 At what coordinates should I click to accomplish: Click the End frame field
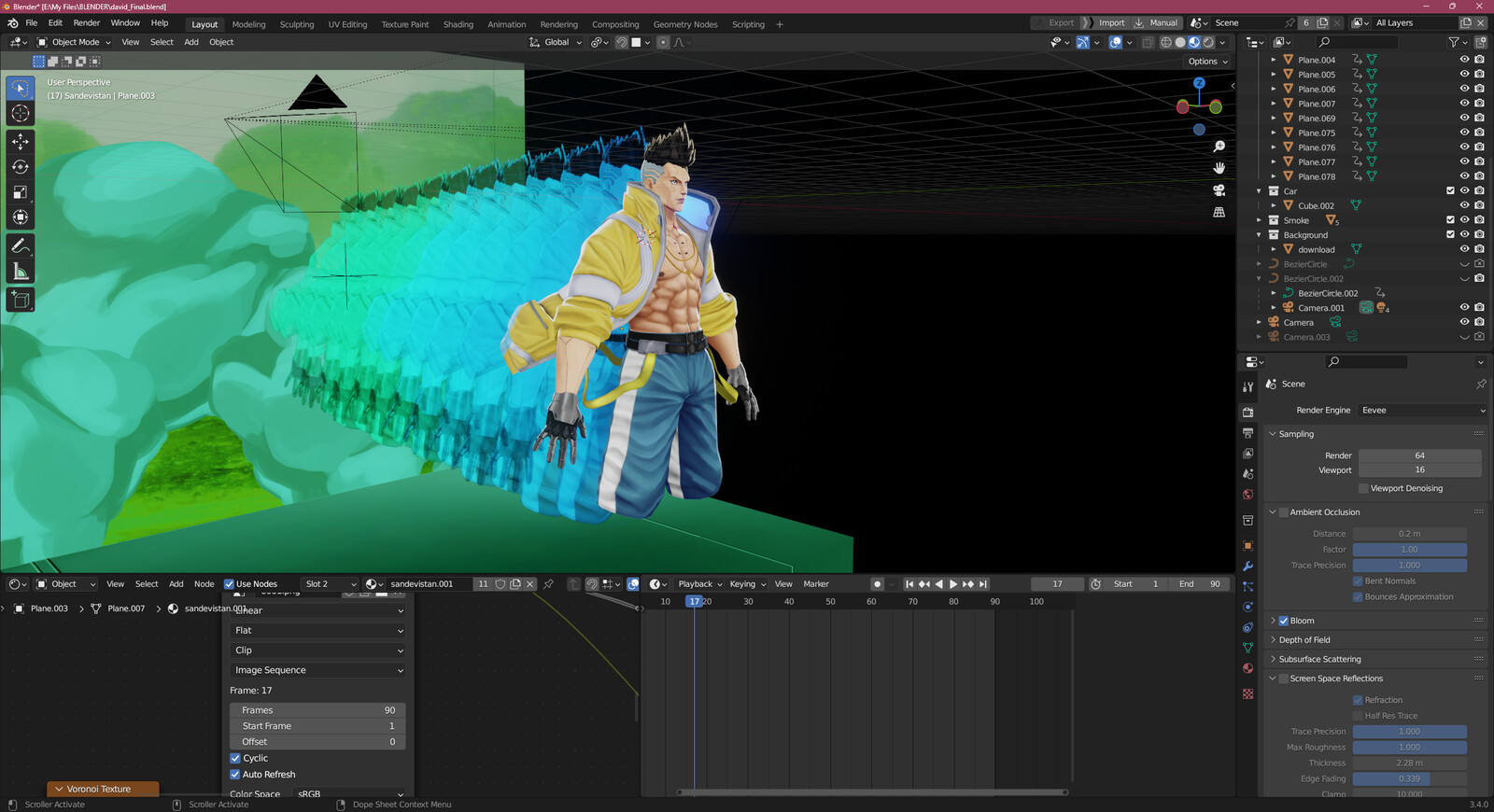(1199, 584)
